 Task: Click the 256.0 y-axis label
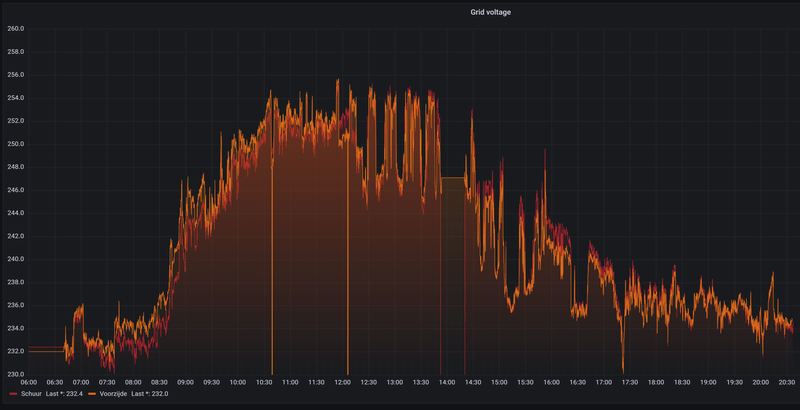tap(16, 75)
